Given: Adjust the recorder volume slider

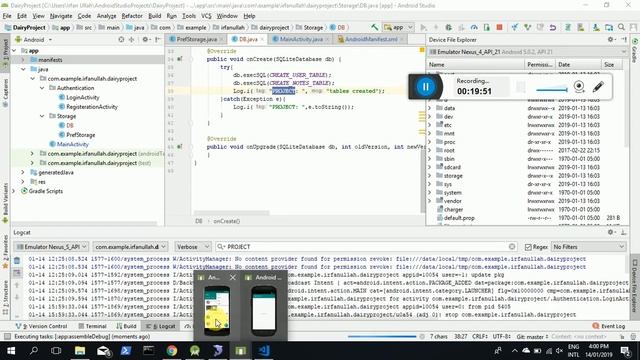Looking at the screenshot, I should [x=552, y=90].
